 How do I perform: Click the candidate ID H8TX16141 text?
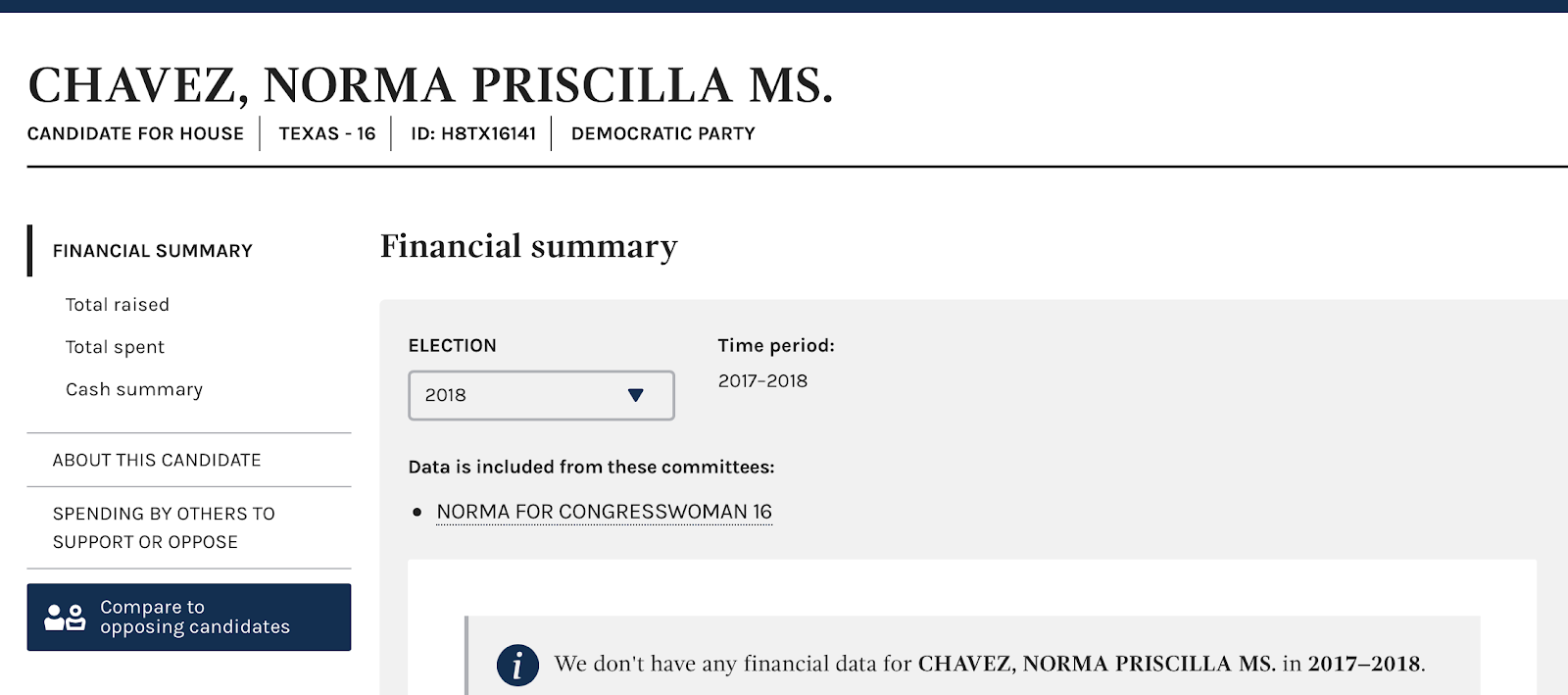click(x=473, y=133)
